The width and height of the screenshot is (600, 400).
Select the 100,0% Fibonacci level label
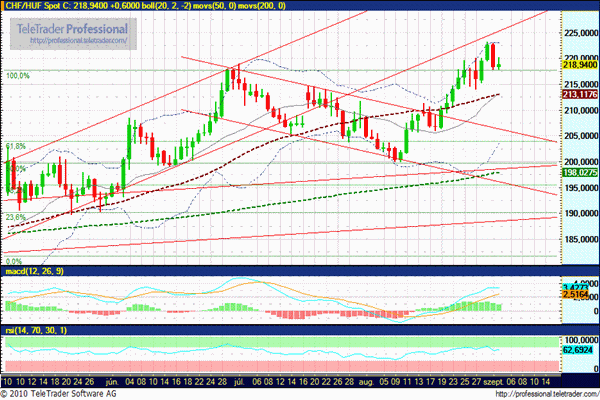click(x=17, y=75)
